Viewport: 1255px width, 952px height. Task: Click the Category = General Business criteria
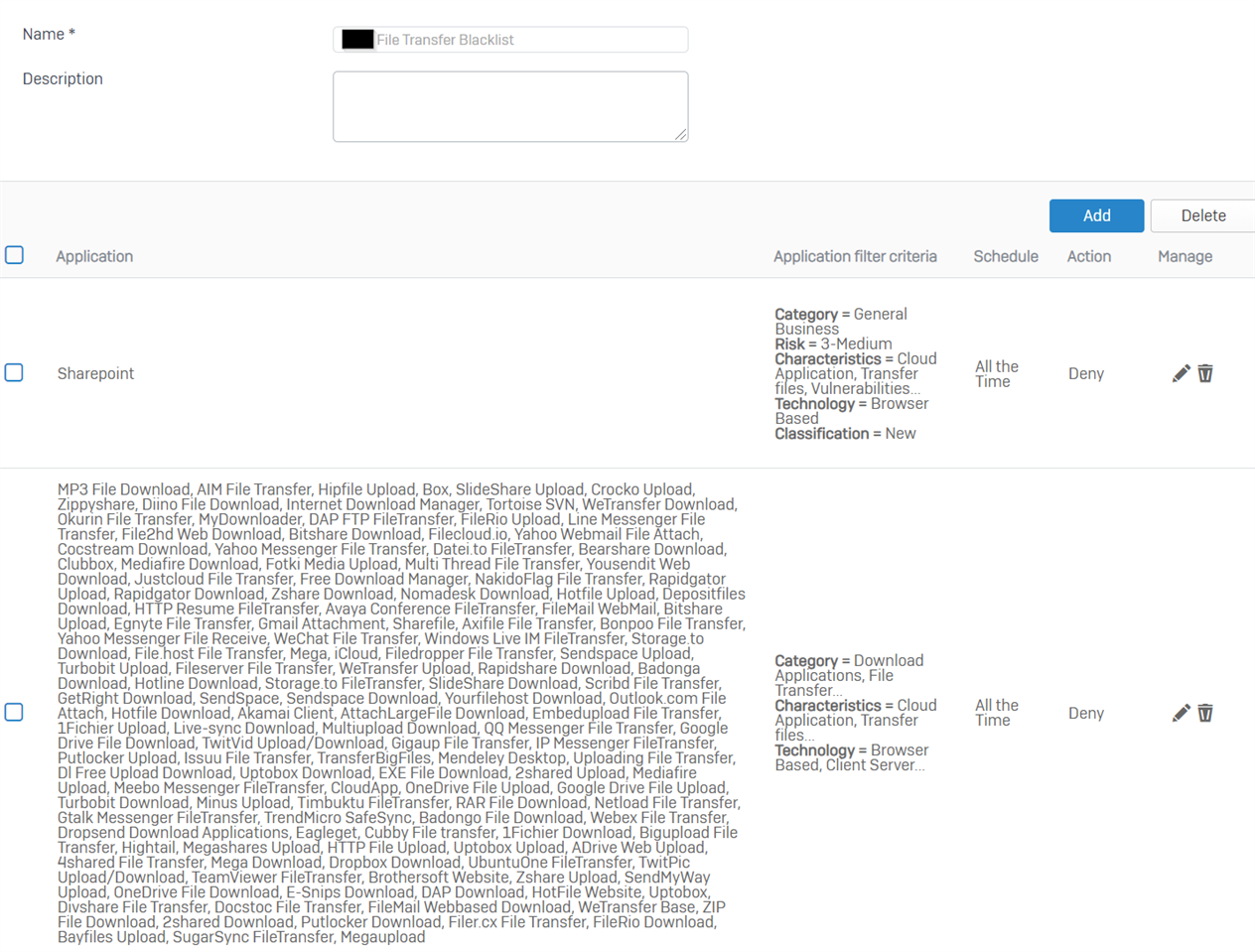[841, 322]
